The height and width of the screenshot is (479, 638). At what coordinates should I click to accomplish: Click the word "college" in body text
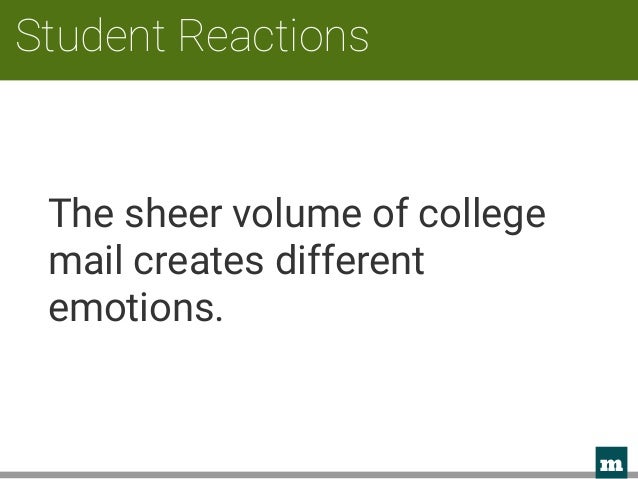[x=482, y=216]
